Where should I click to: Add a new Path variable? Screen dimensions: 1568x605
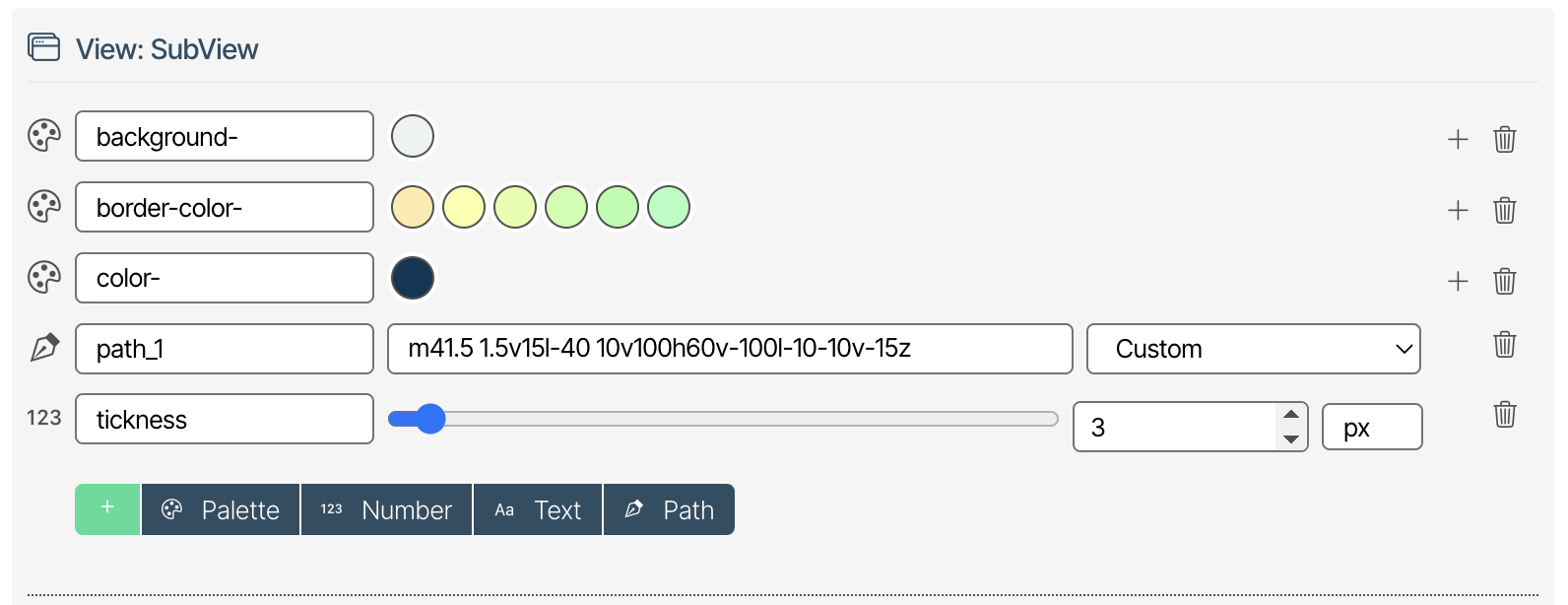[669, 509]
